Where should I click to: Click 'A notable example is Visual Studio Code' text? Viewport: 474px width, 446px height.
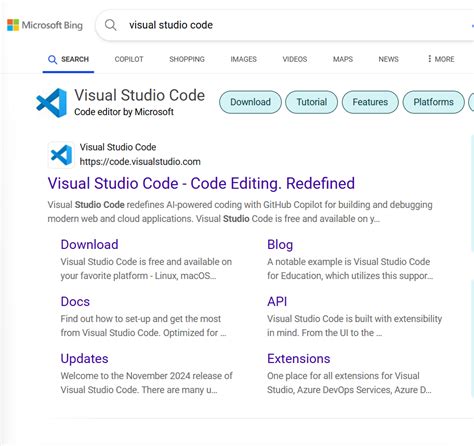click(350, 269)
